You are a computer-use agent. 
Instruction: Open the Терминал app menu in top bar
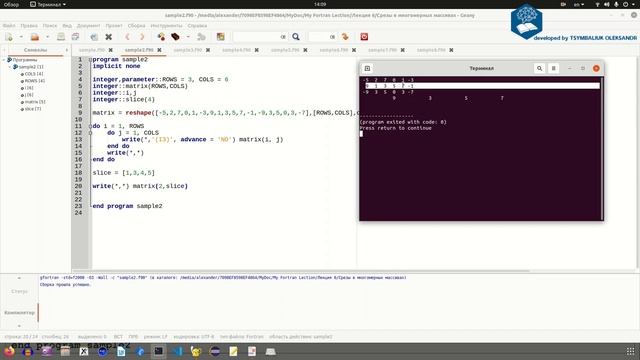[x=48, y=4]
